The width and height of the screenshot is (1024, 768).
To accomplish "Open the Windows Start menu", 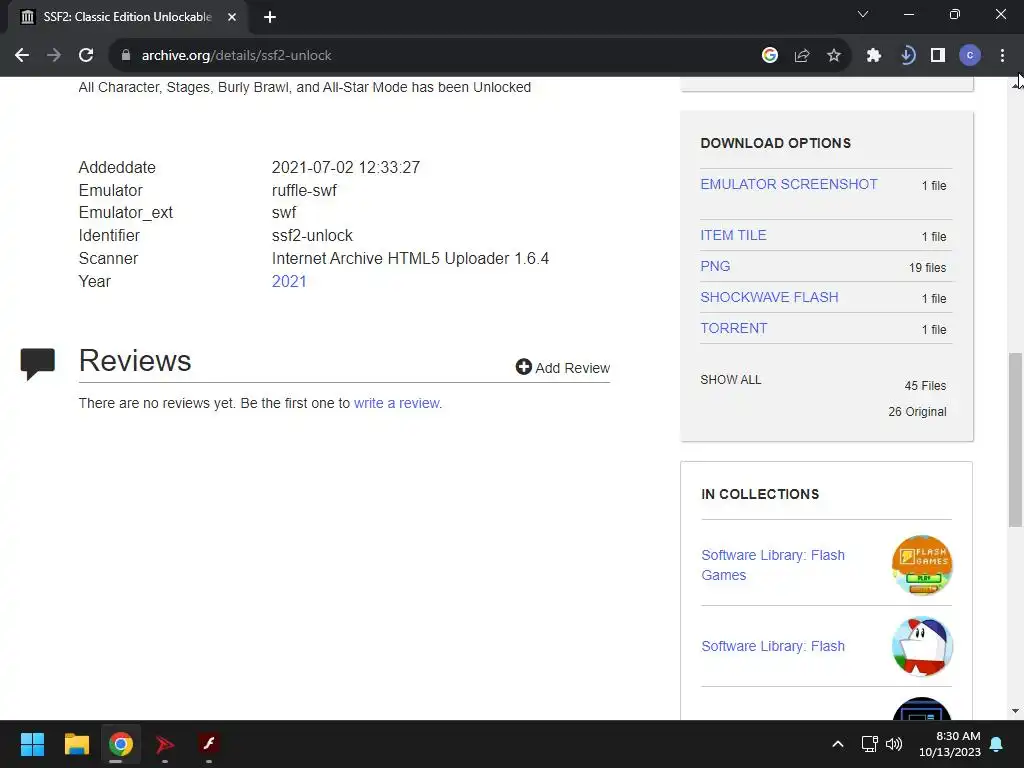I will 32,744.
